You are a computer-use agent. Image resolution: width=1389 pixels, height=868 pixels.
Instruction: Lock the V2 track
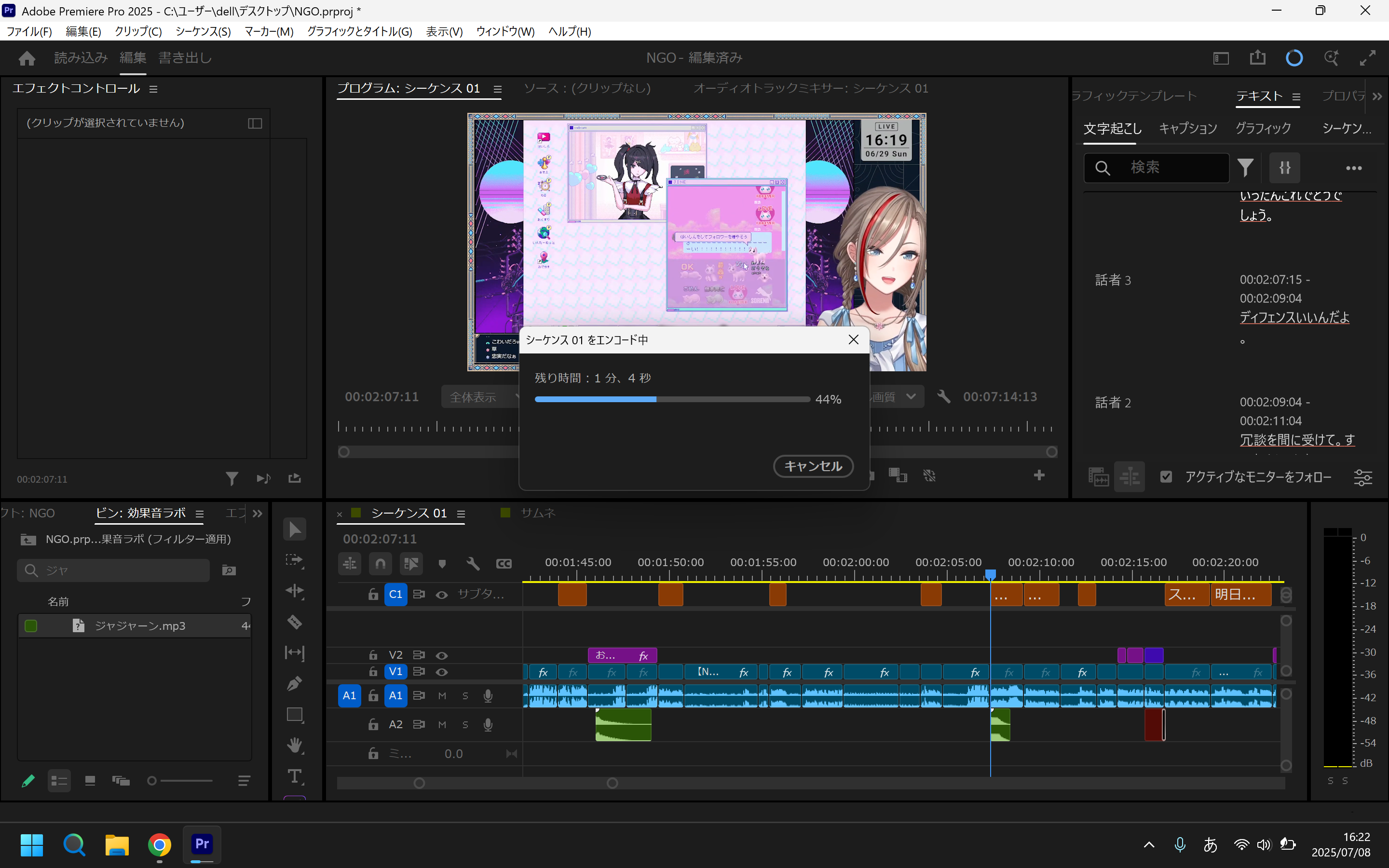pos(373,655)
